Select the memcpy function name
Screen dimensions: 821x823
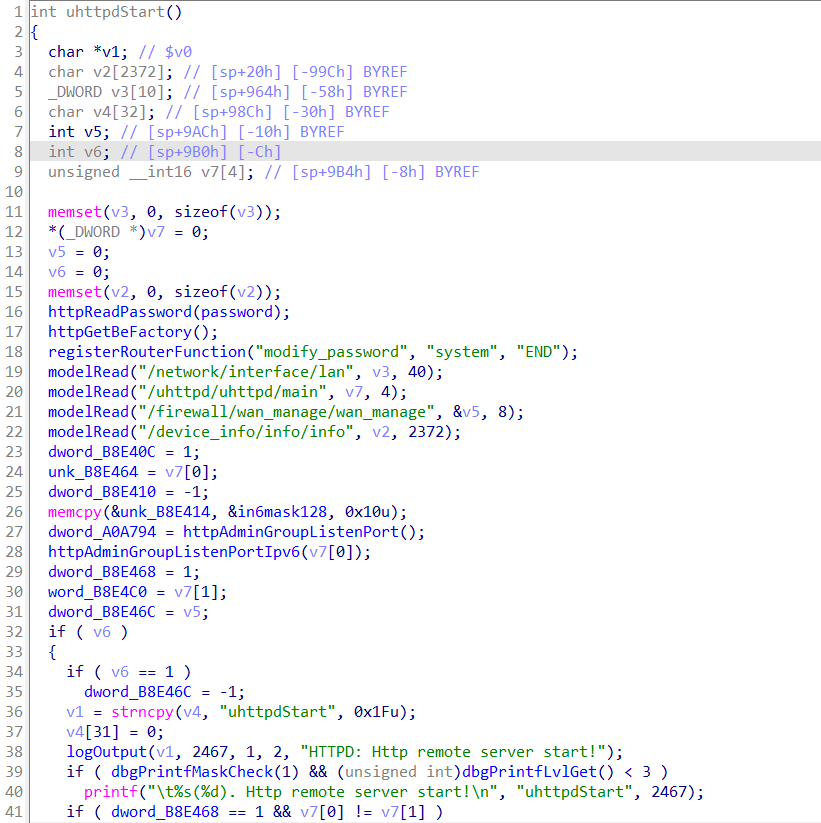point(75,512)
